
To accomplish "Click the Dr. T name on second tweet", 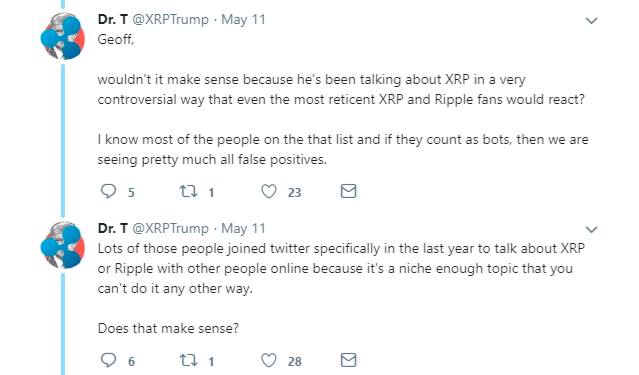I will 113,228.
